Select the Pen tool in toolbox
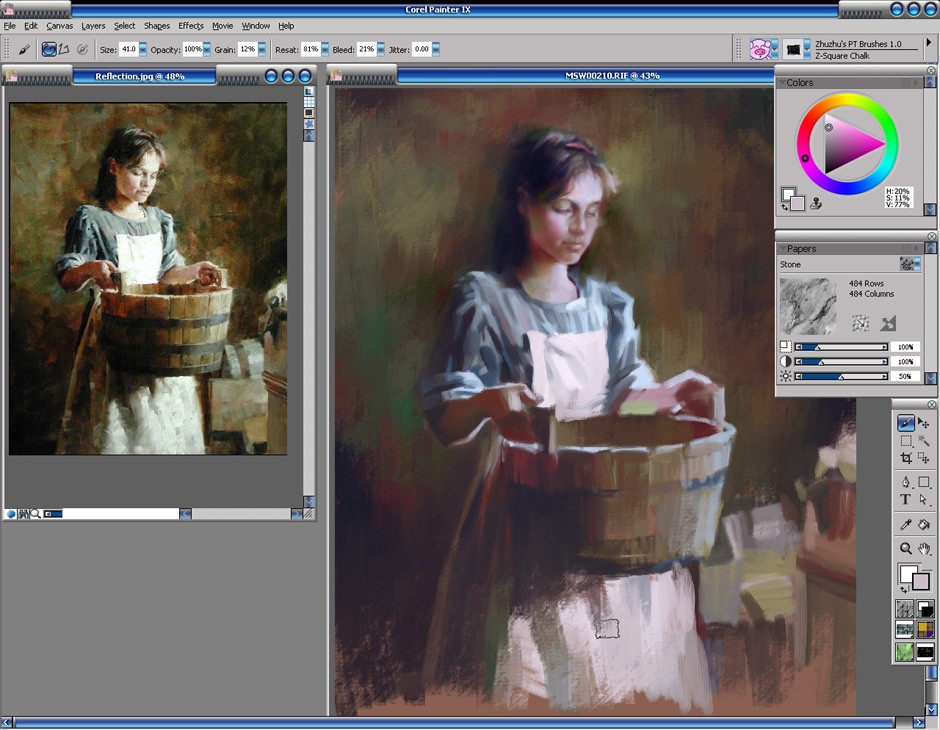The image size is (940, 730). [905, 482]
